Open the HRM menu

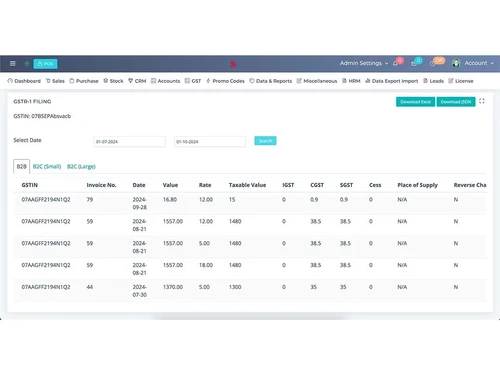point(351,81)
